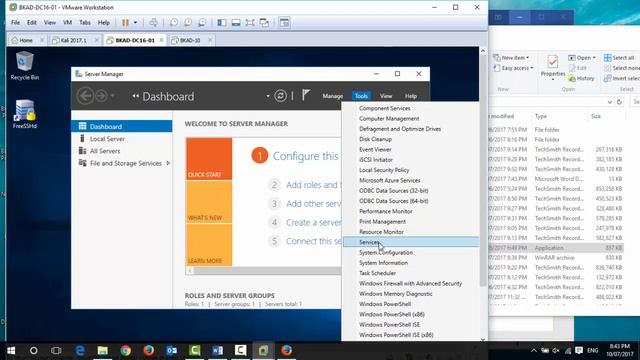The image size is (640, 360).
Task: Send Ctrl+Alt+Del using the VMware toolbar icon
Action: coord(153,22)
